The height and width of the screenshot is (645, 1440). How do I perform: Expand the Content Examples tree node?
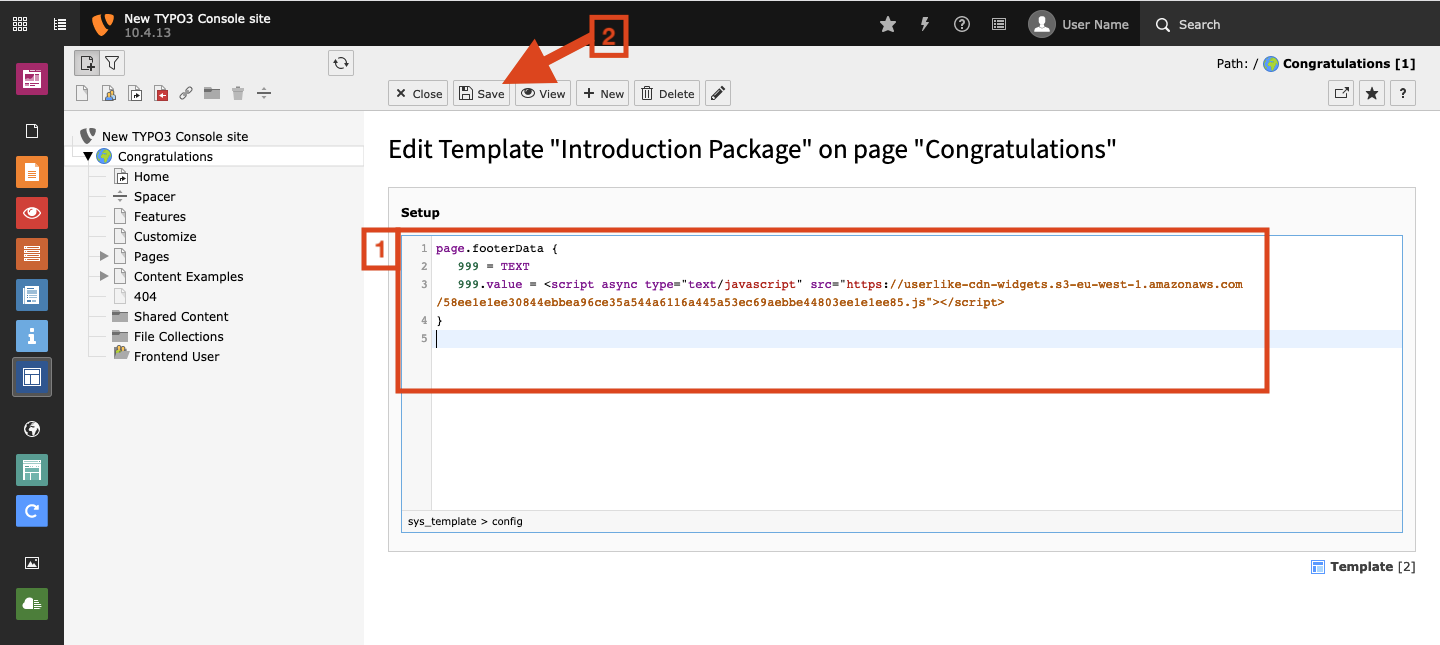coord(104,277)
